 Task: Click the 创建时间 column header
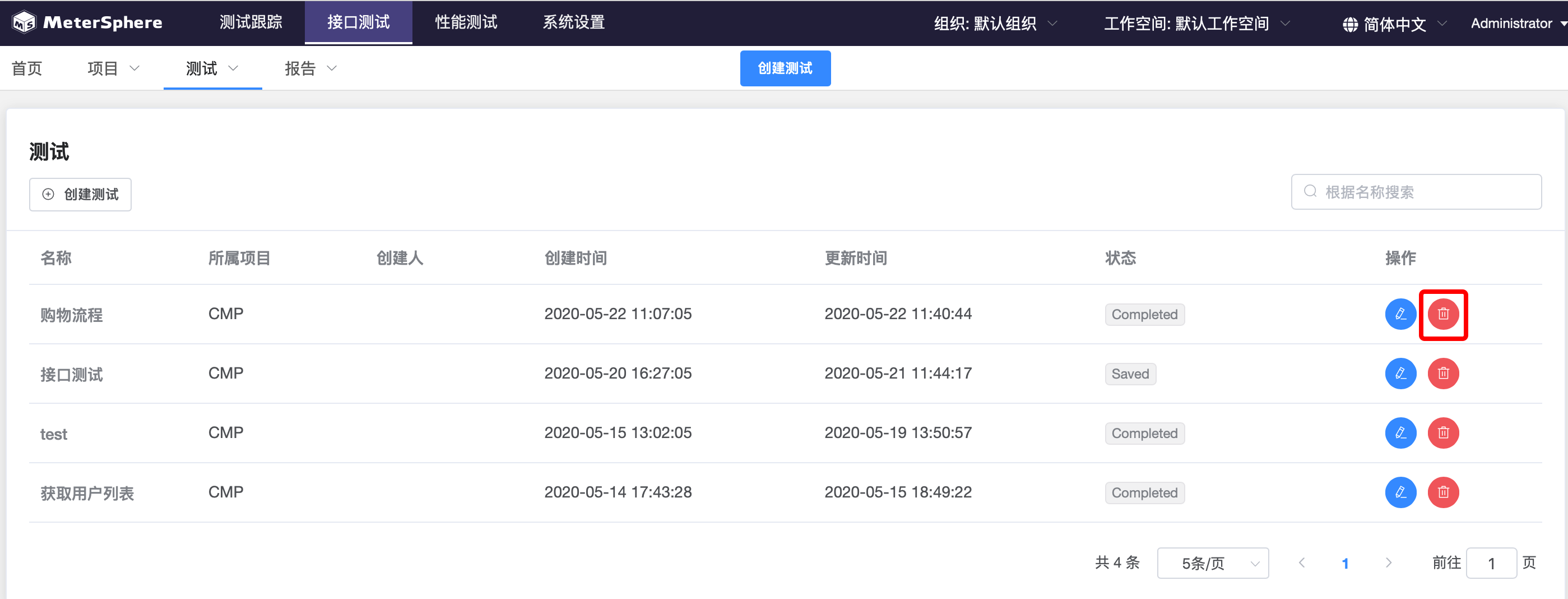point(575,258)
